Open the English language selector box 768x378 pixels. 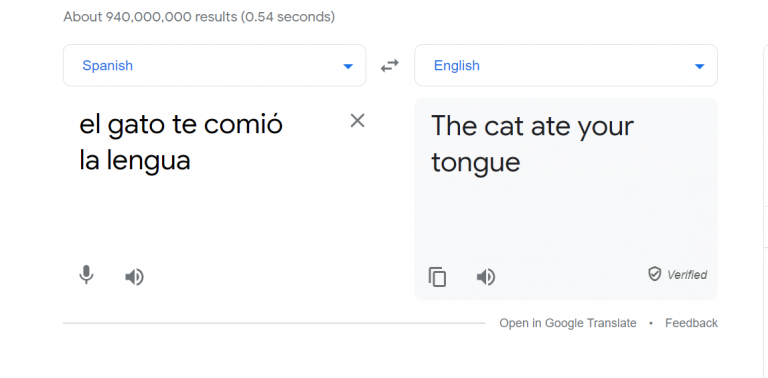[x=566, y=65]
